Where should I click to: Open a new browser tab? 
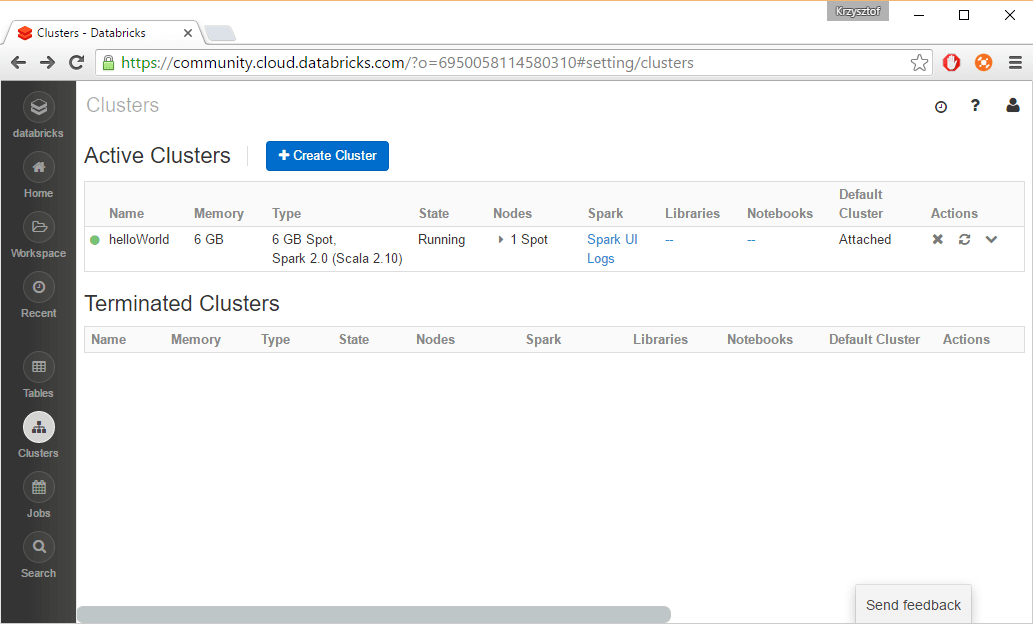(219, 33)
